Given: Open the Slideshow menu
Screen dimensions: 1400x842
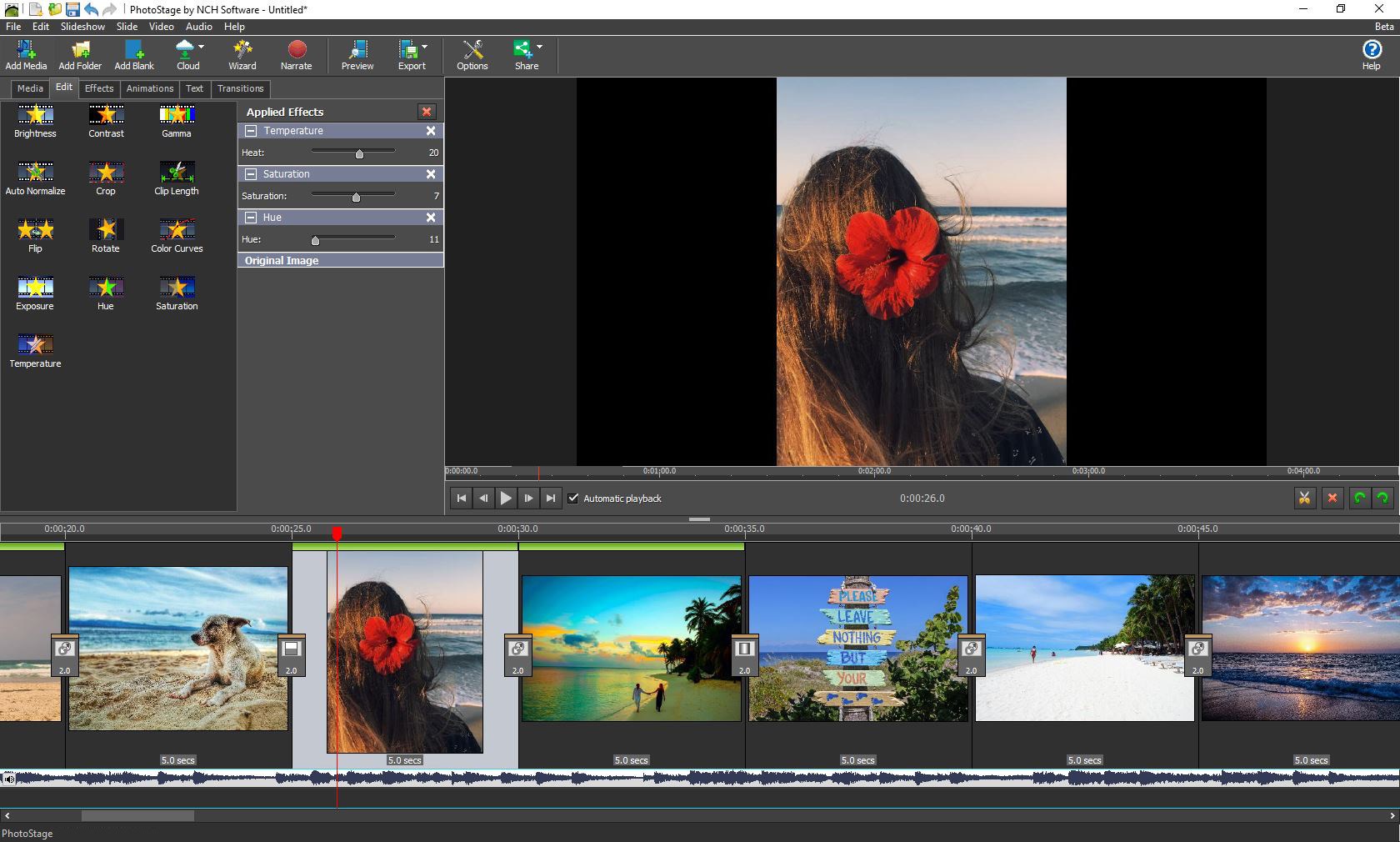Looking at the screenshot, I should point(82,26).
